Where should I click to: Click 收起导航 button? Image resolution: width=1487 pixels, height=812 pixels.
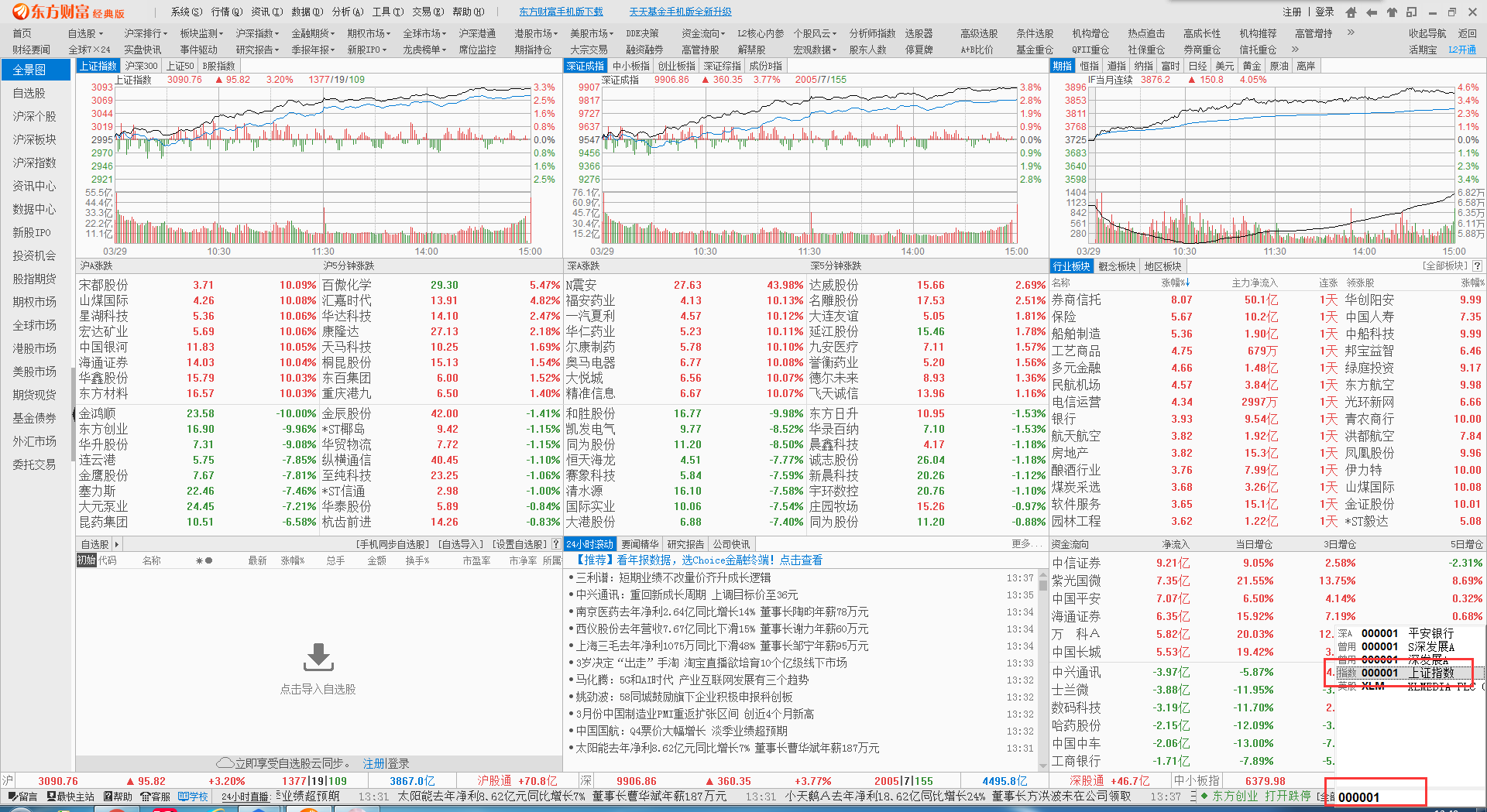click(x=1427, y=33)
